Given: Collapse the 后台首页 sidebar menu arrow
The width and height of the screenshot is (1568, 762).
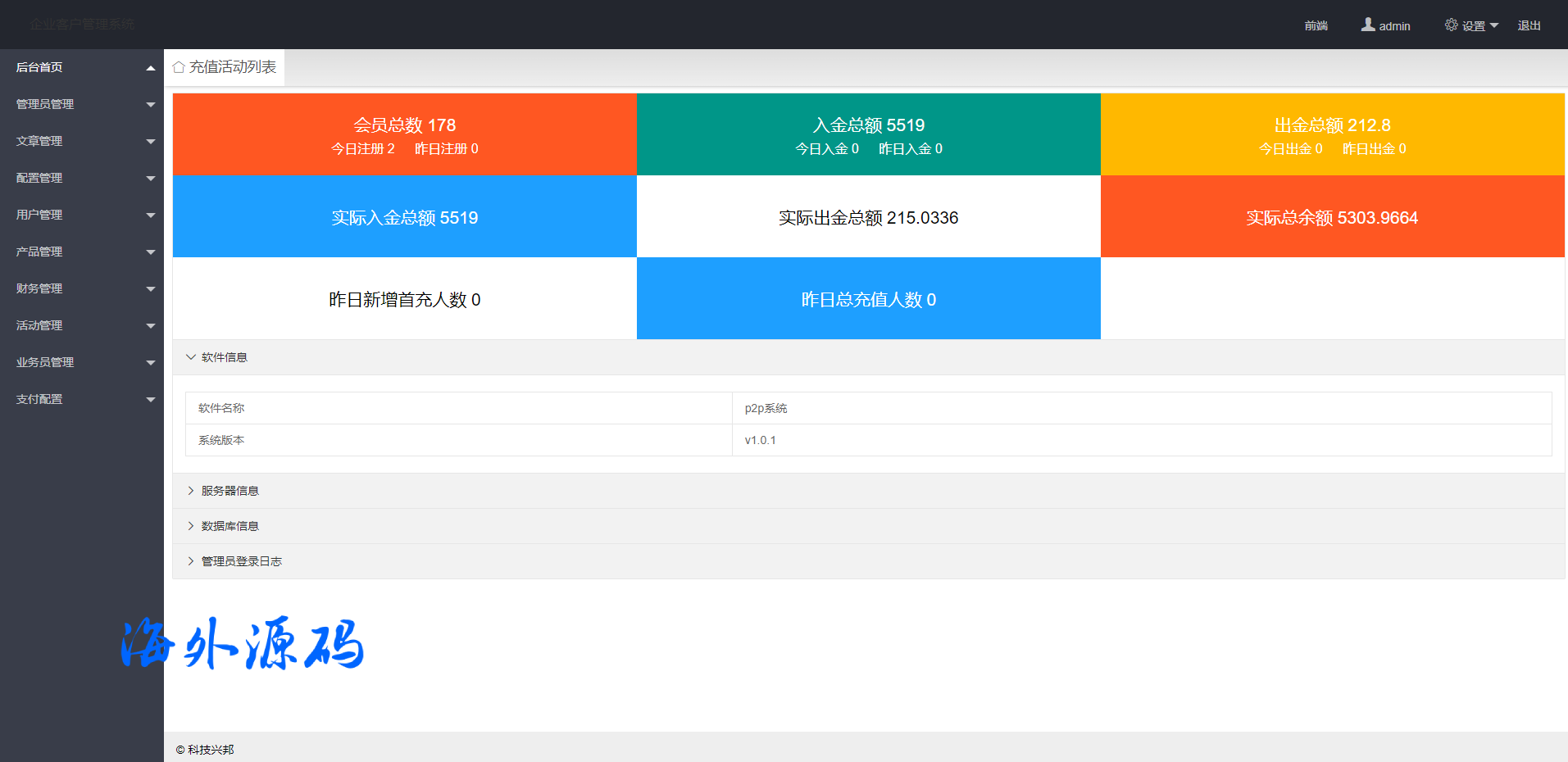Looking at the screenshot, I should coord(151,68).
